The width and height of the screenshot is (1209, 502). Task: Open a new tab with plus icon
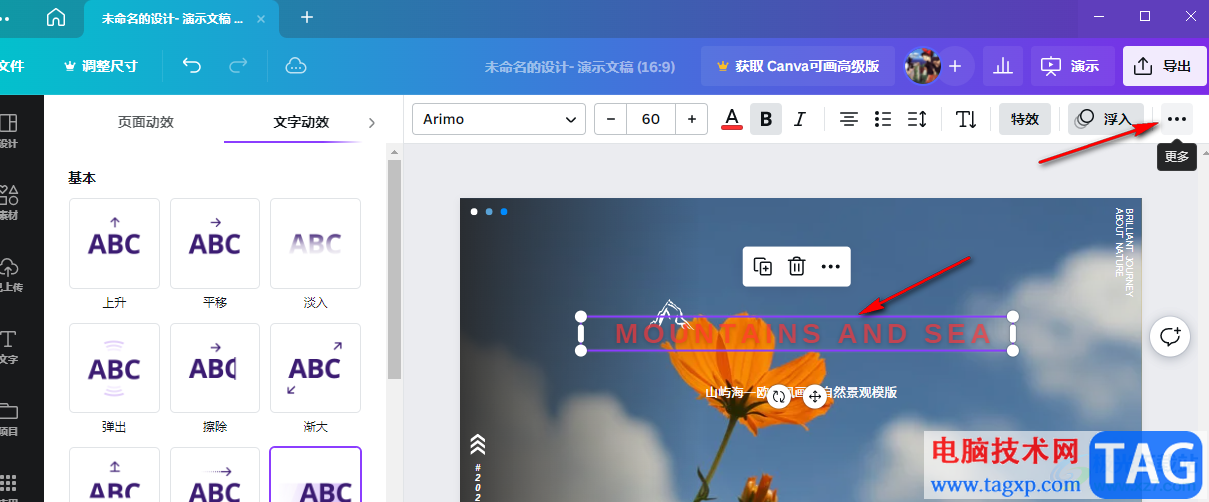pyautogui.click(x=307, y=17)
